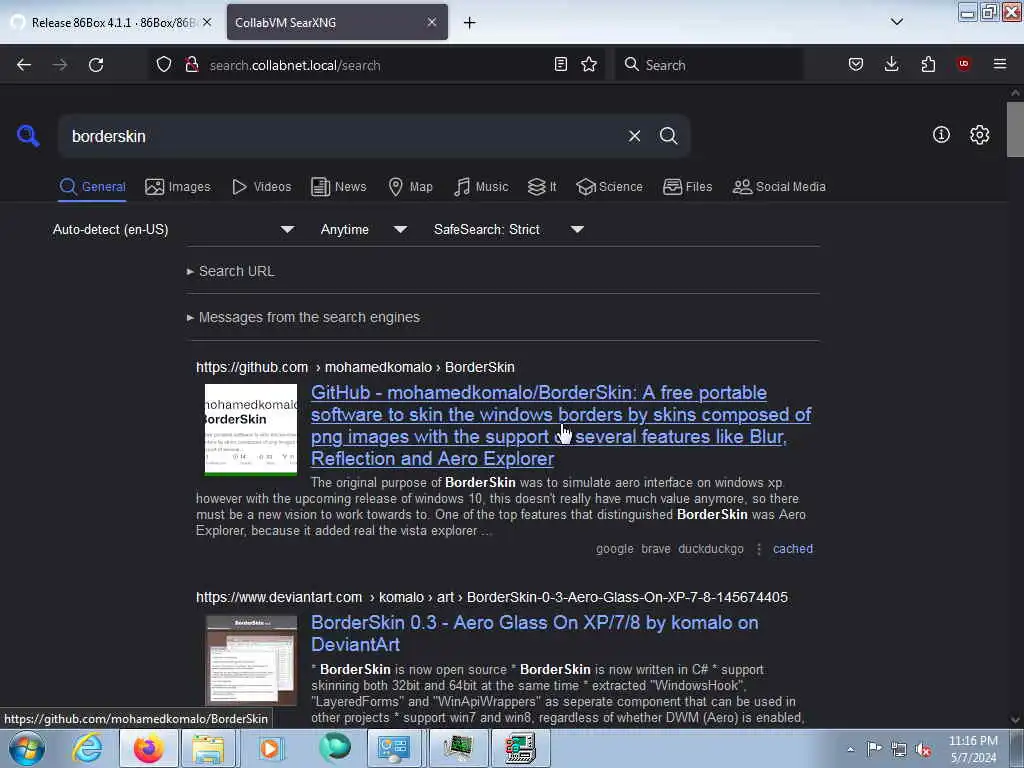Select the Music search category
The width and height of the screenshot is (1024, 768).
(481, 187)
